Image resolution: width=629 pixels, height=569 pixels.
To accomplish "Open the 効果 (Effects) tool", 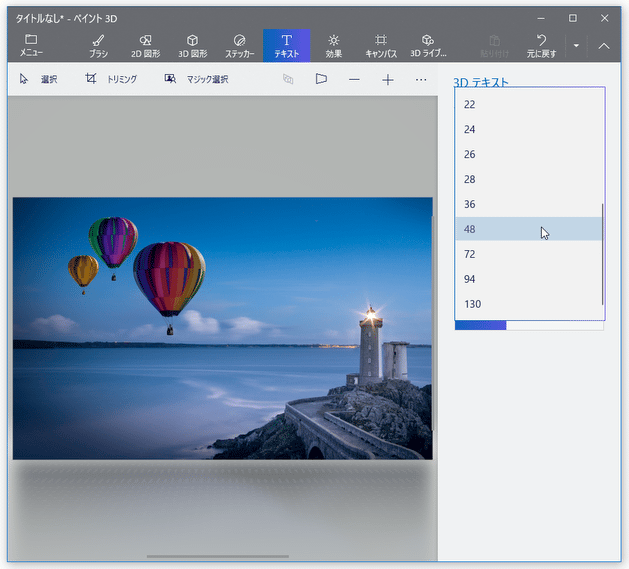I will coord(333,46).
